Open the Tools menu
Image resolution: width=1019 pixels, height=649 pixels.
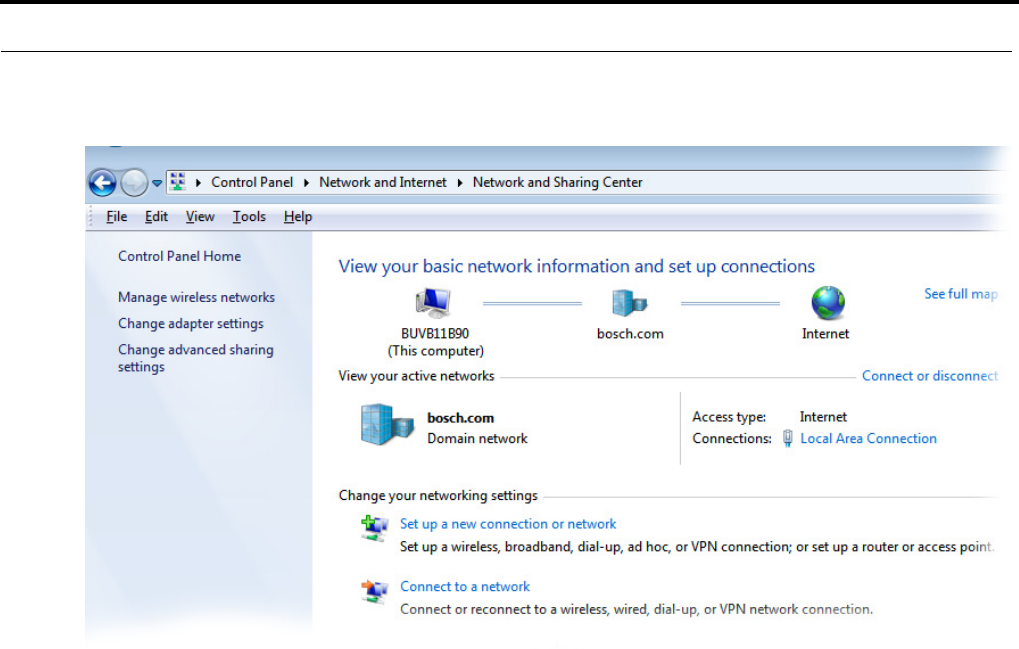click(249, 216)
